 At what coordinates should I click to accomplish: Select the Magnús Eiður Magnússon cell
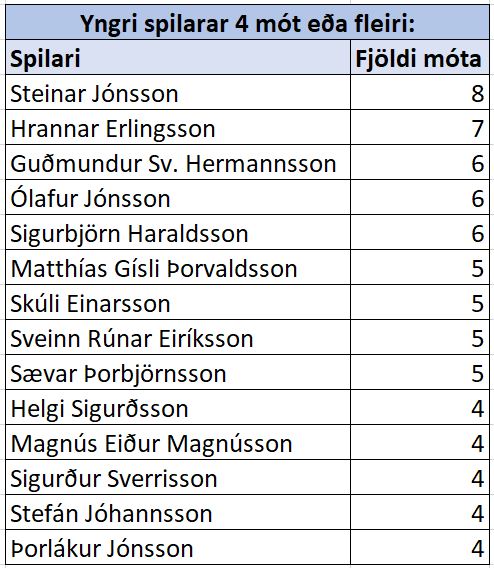pos(178,442)
